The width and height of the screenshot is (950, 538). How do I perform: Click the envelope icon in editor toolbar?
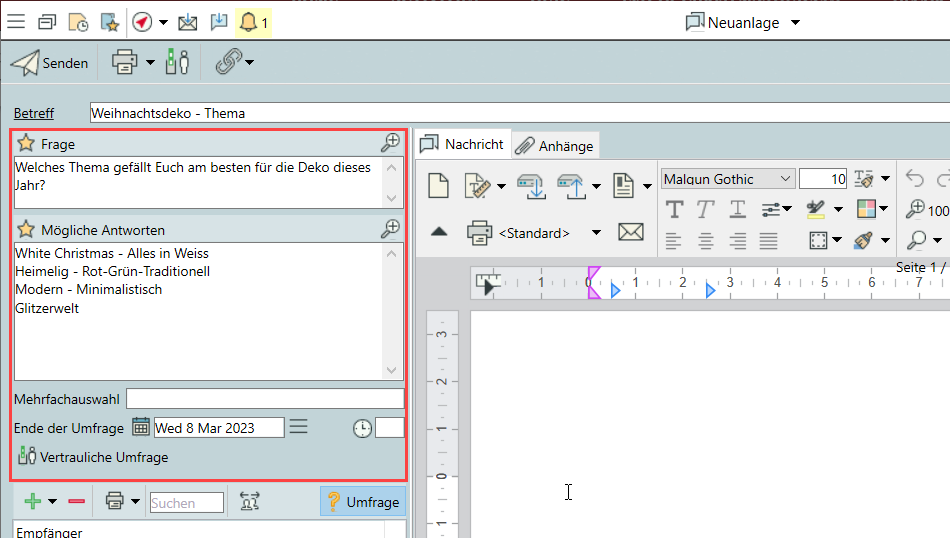click(x=630, y=232)
